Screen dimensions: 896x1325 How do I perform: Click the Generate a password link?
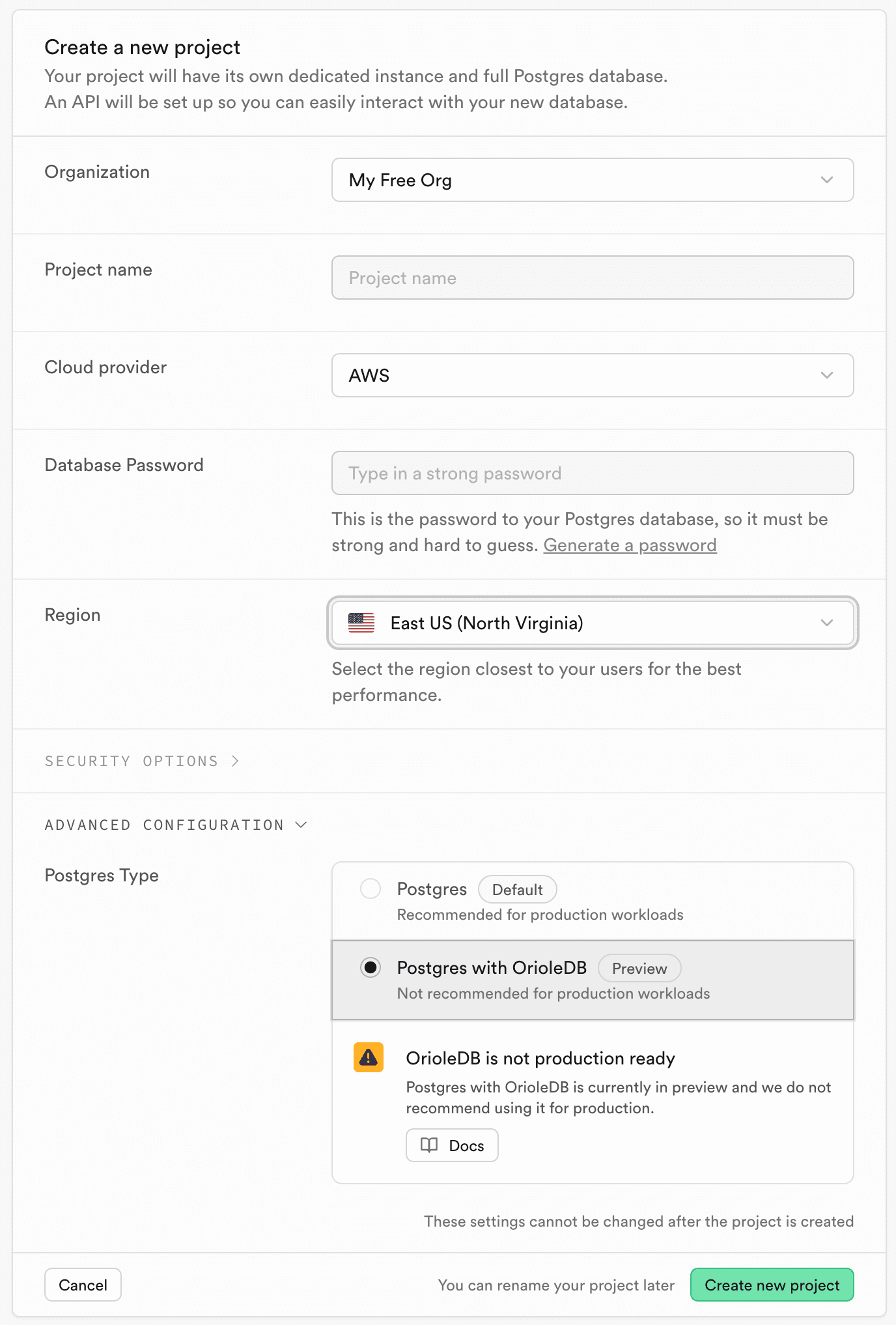(x=630, y=545)
